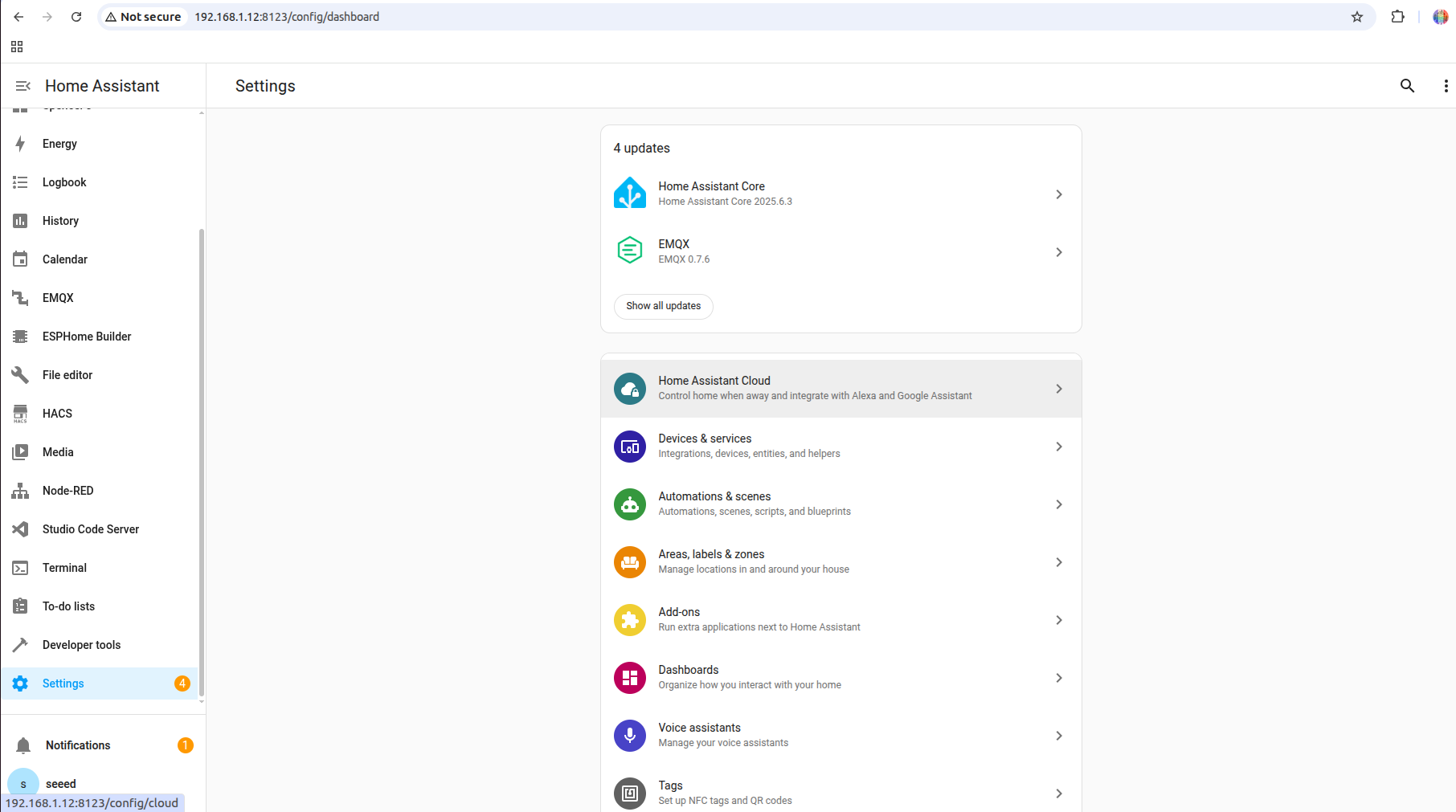Click the Show all updates button
The image size is (1456, 812).
coord(663,306)
